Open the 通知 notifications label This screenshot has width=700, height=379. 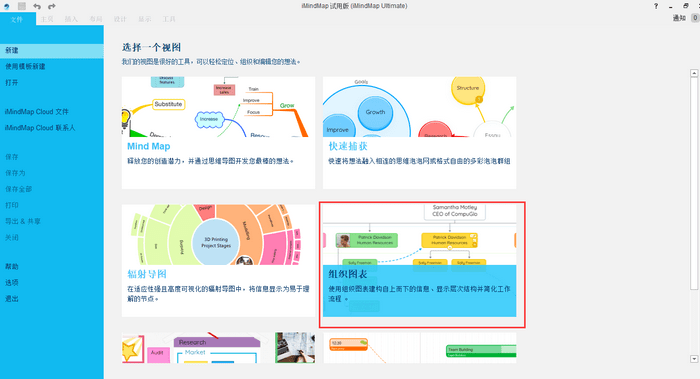point(679,18)
